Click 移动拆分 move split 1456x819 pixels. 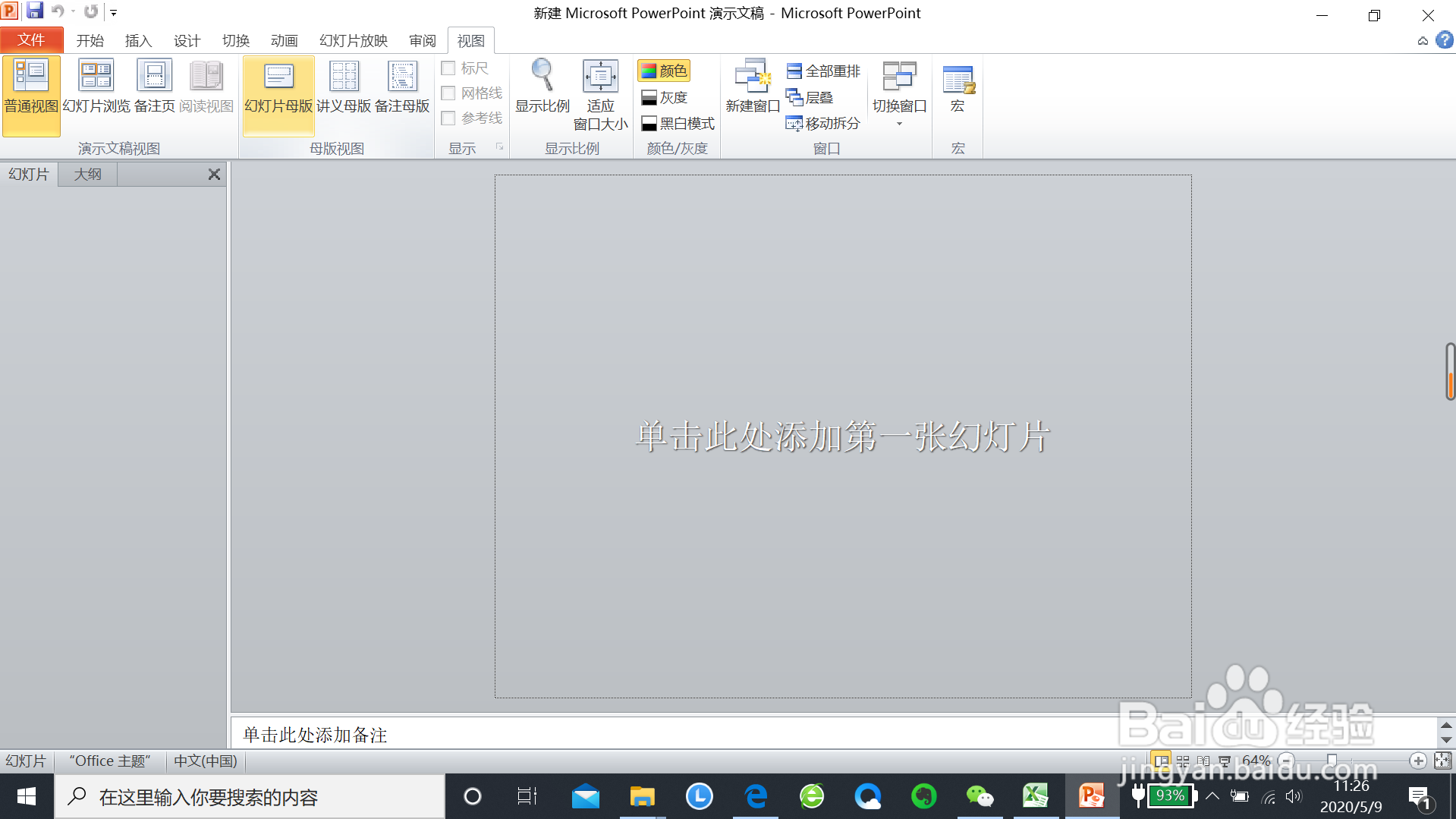point(823,123)
